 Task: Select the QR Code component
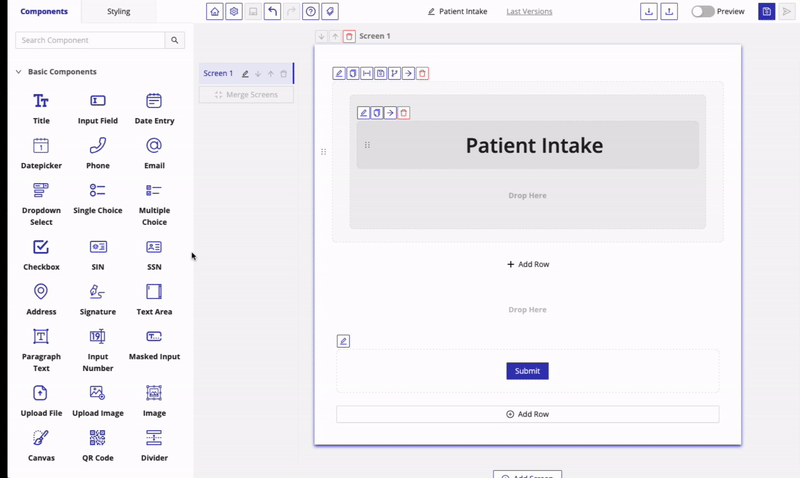97,444
